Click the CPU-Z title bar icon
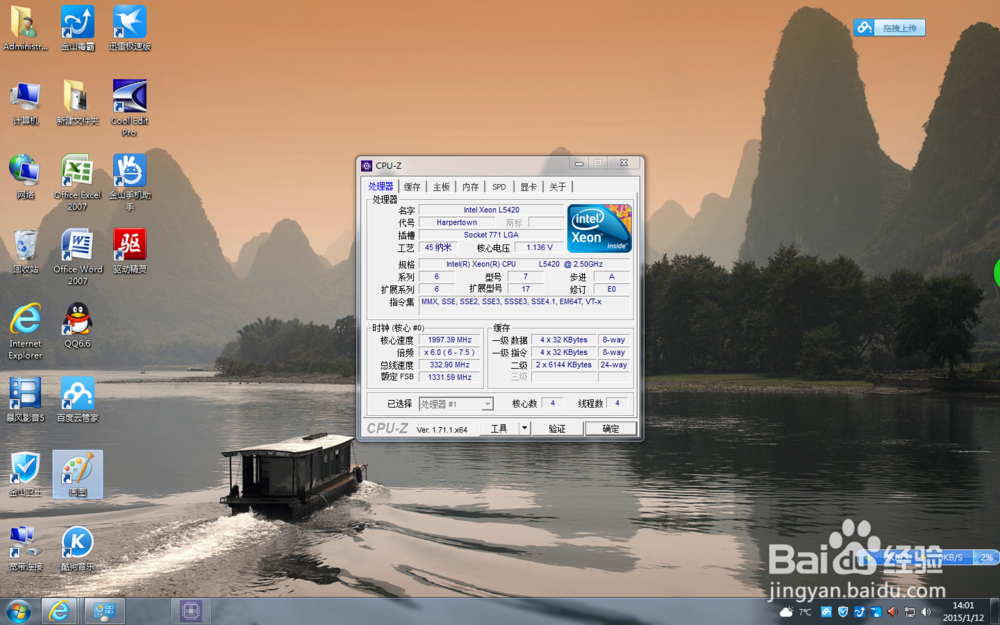Image resolution: width=1000 pixels, height=625 pixels. point(367,166)
